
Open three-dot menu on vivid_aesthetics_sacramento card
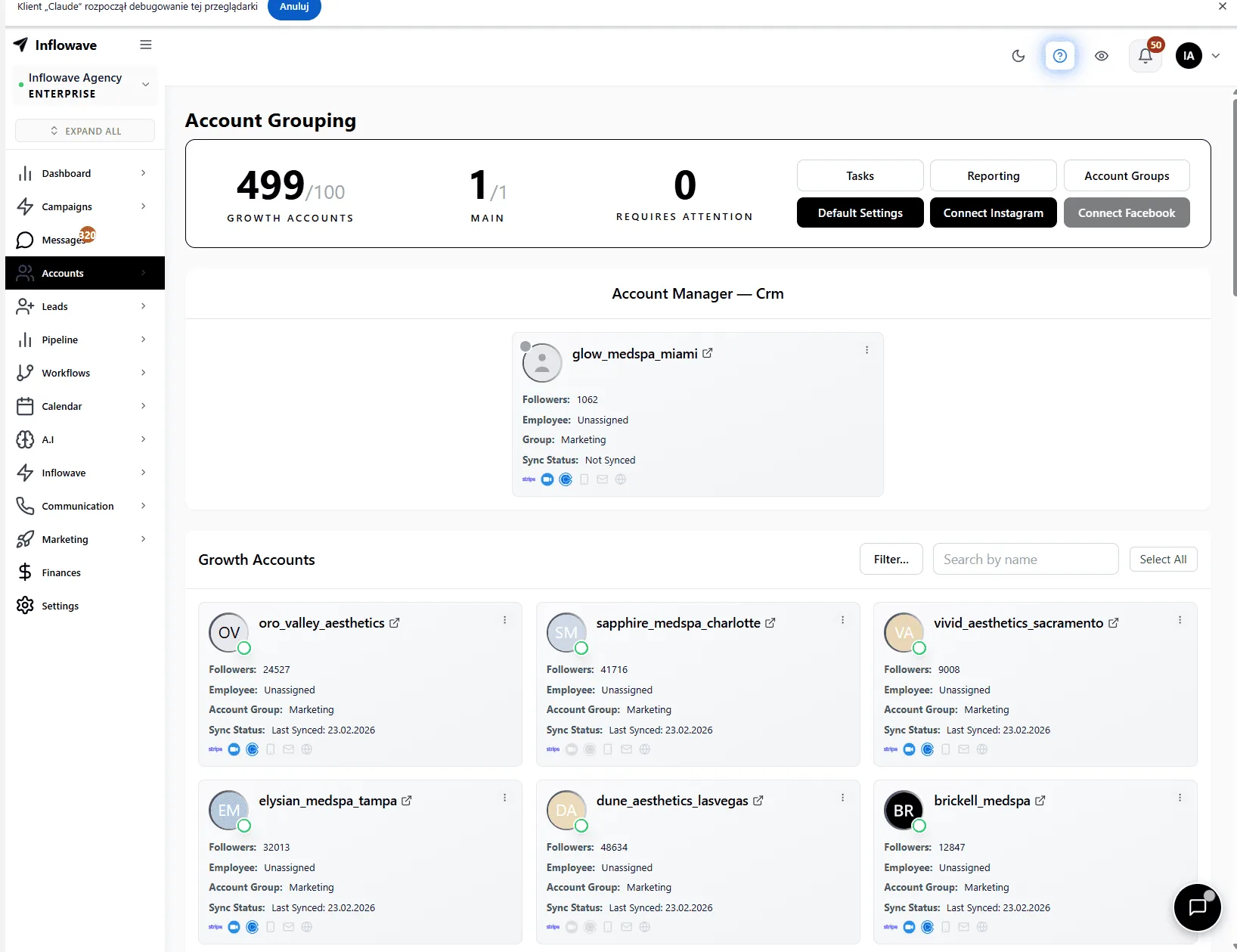pyautogui.click(x=1180, y=620)
